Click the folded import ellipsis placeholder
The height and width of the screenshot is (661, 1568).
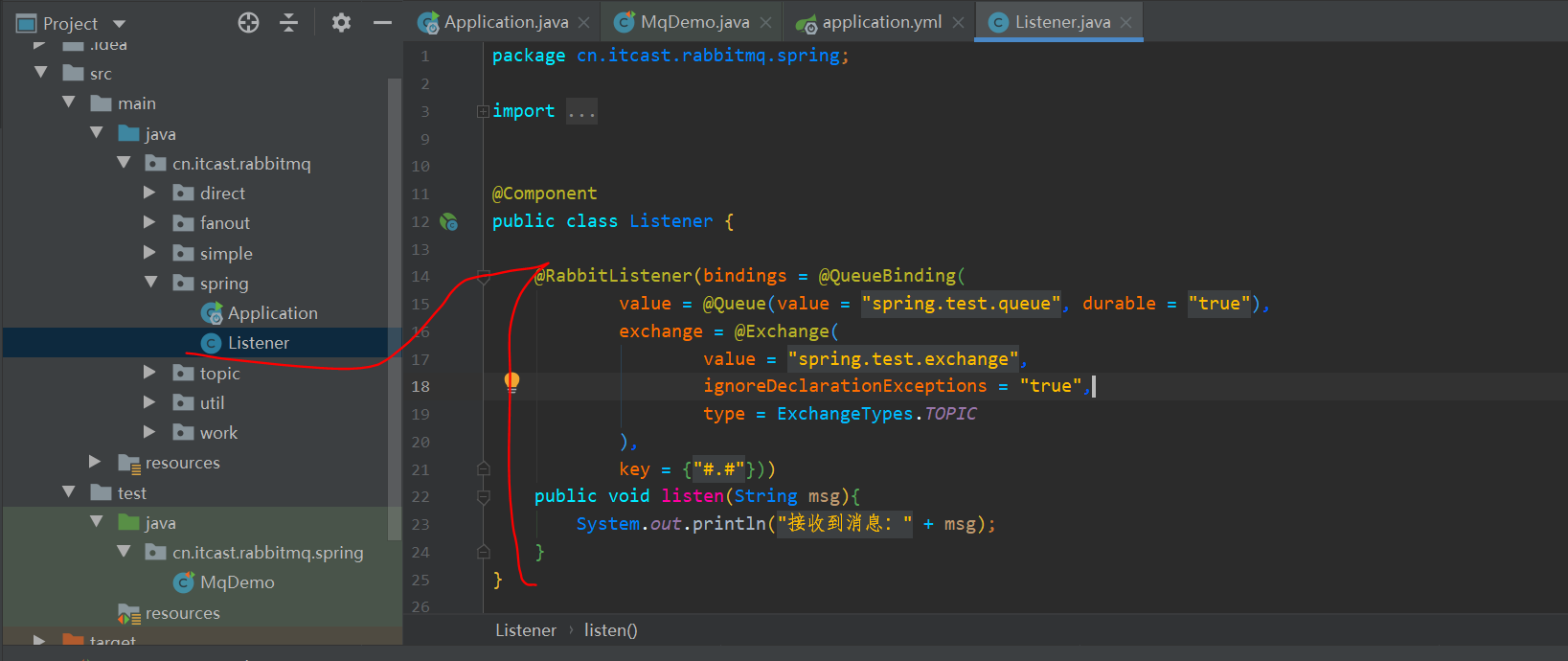point(581,112)
